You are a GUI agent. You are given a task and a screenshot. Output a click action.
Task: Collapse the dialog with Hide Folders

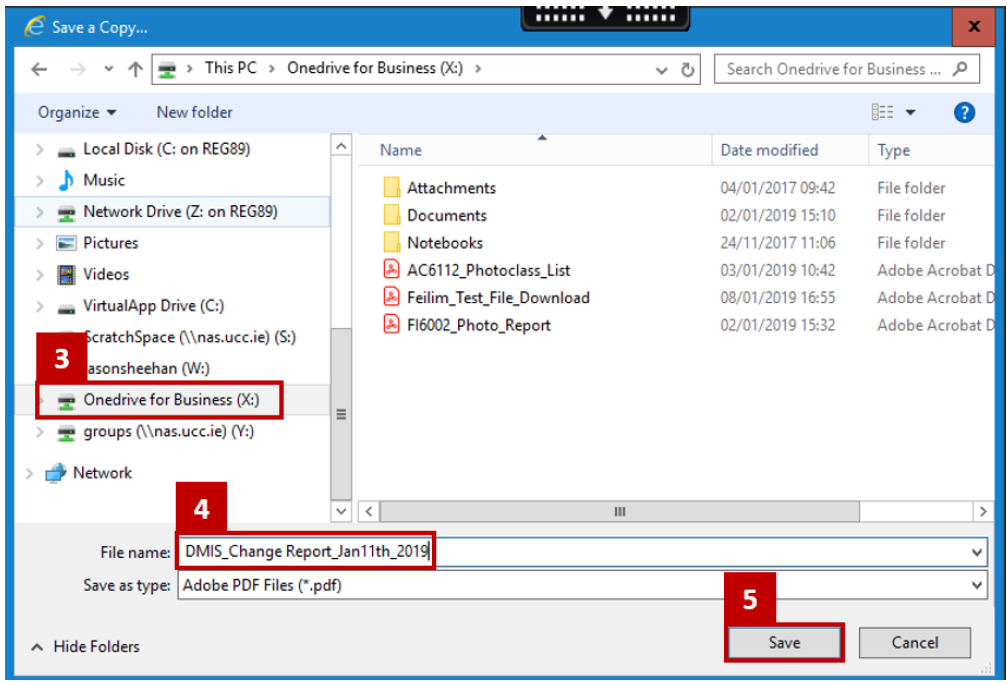[x=86, y=647]
